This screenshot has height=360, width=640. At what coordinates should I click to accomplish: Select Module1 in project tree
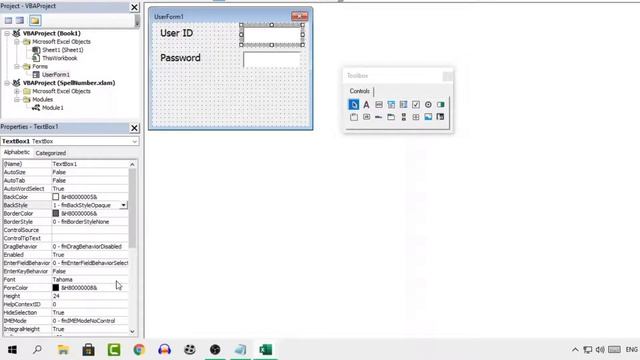point(53,108)
